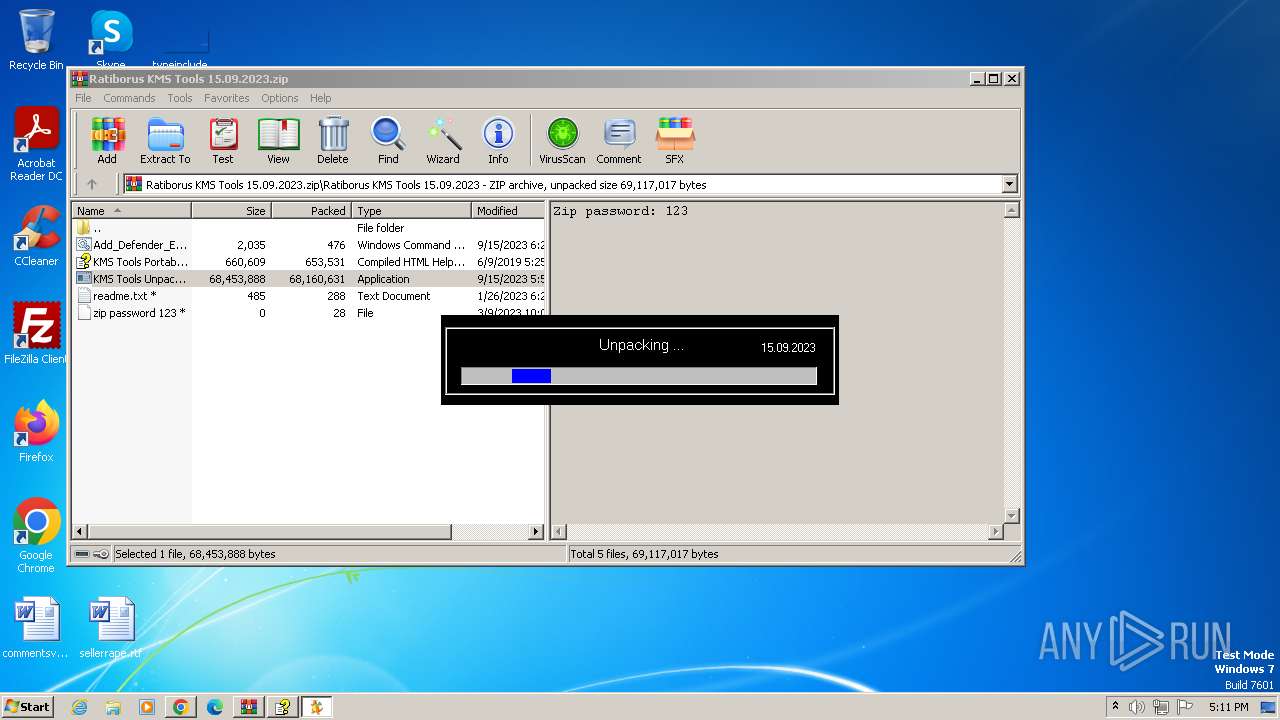
Task: Open commentsv document icon
Action: pos(36,628)
